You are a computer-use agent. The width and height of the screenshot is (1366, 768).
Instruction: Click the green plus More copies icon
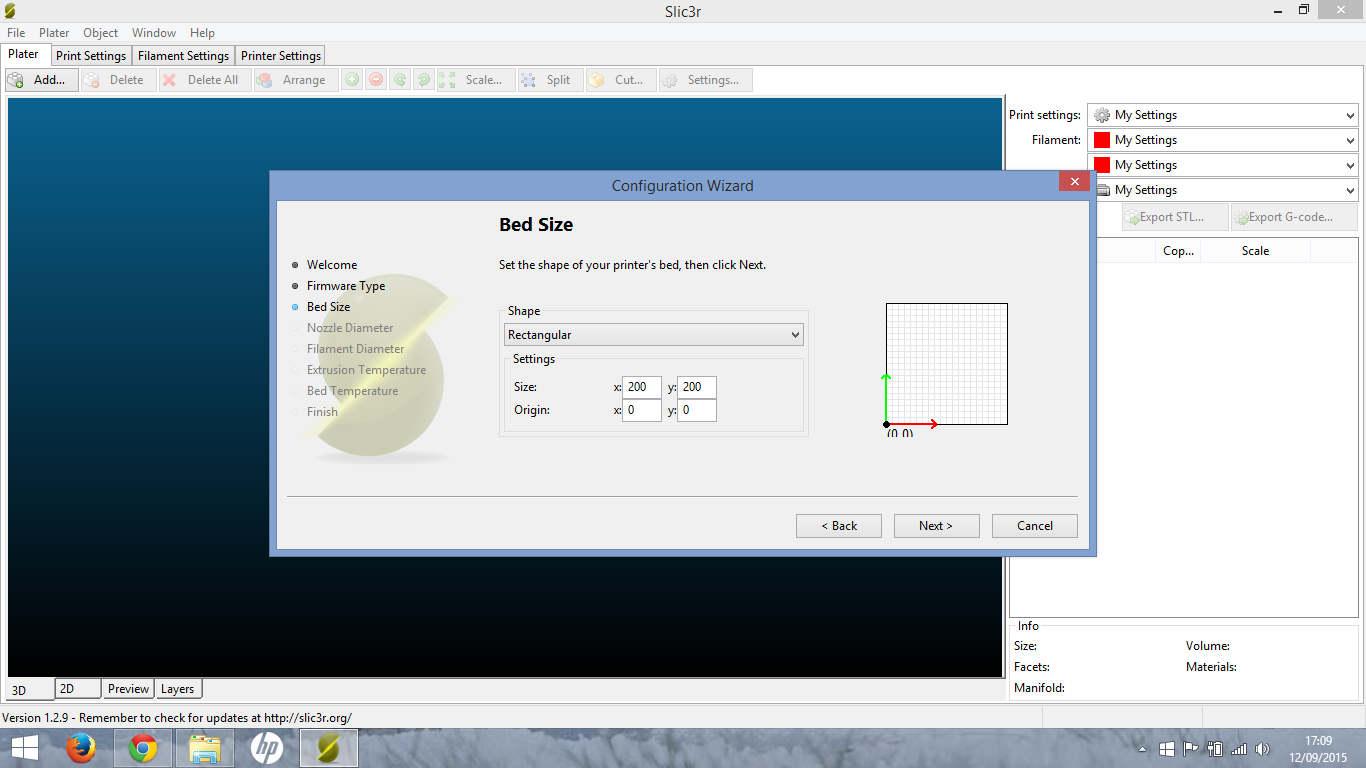[x=352, y=80]
